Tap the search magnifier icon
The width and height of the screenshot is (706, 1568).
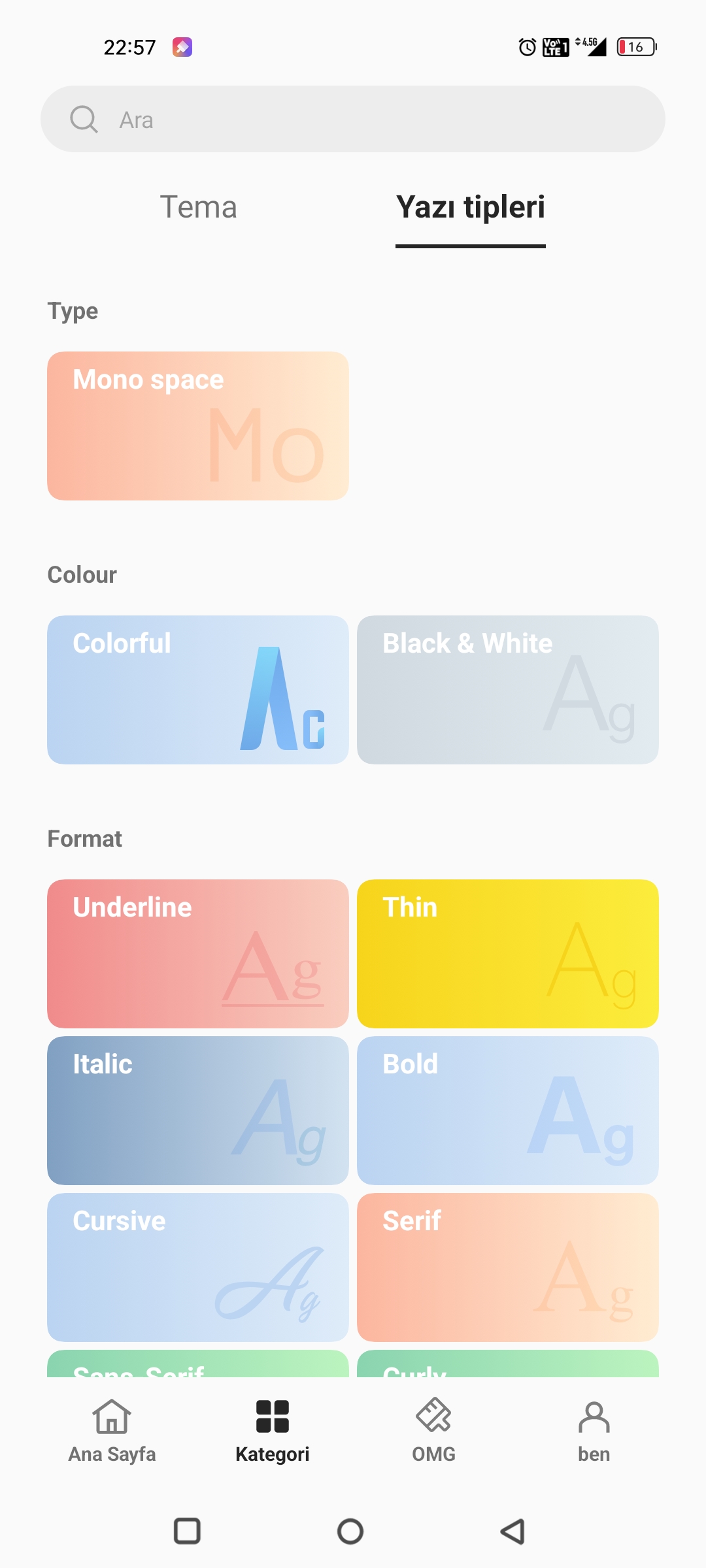click(84, 120)
